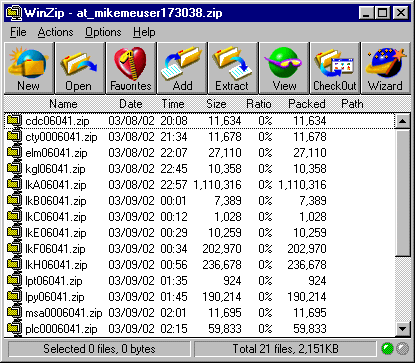The image size is (415, 363).
Task: Click the status text 'Total 21 files, 2,151KB'
Action: 285,349
